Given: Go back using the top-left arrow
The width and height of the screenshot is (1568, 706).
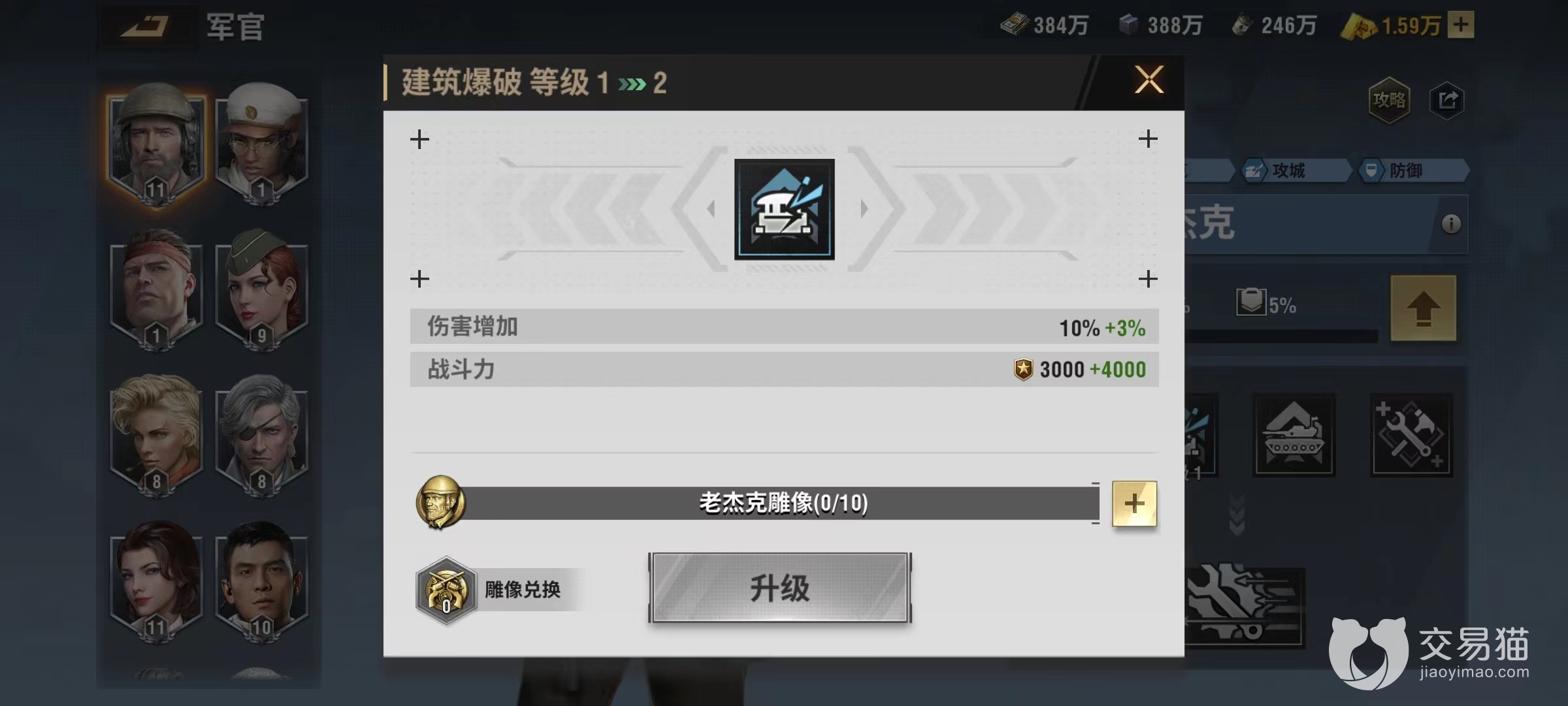Looking at the screenshot, I should pyautogui.click(x=145, y=27).
